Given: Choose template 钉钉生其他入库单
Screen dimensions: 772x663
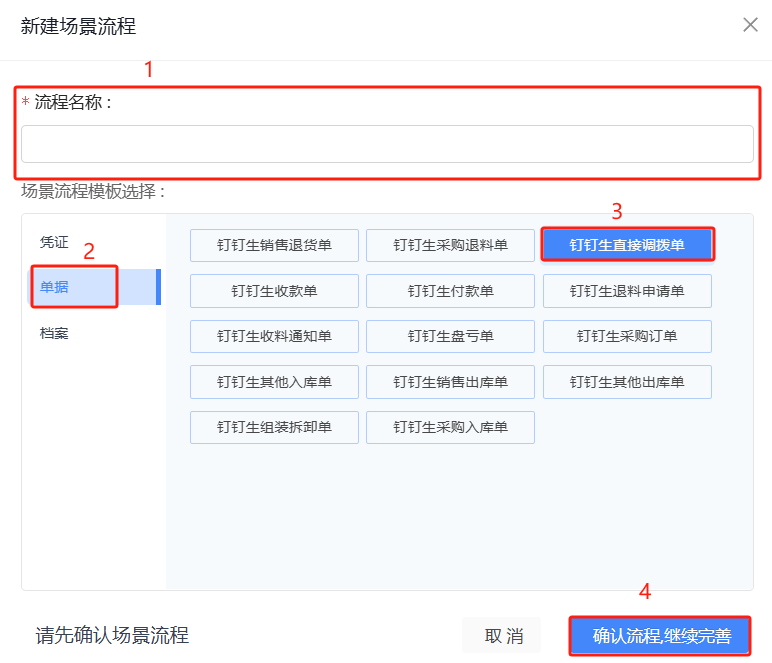Looking at the screenshot, I should (274, 382).
